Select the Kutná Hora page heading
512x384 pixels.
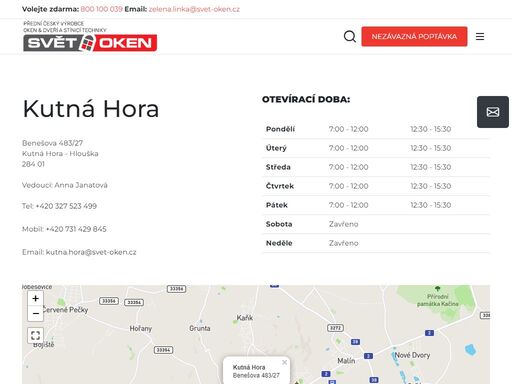click(x=91, y=109)
